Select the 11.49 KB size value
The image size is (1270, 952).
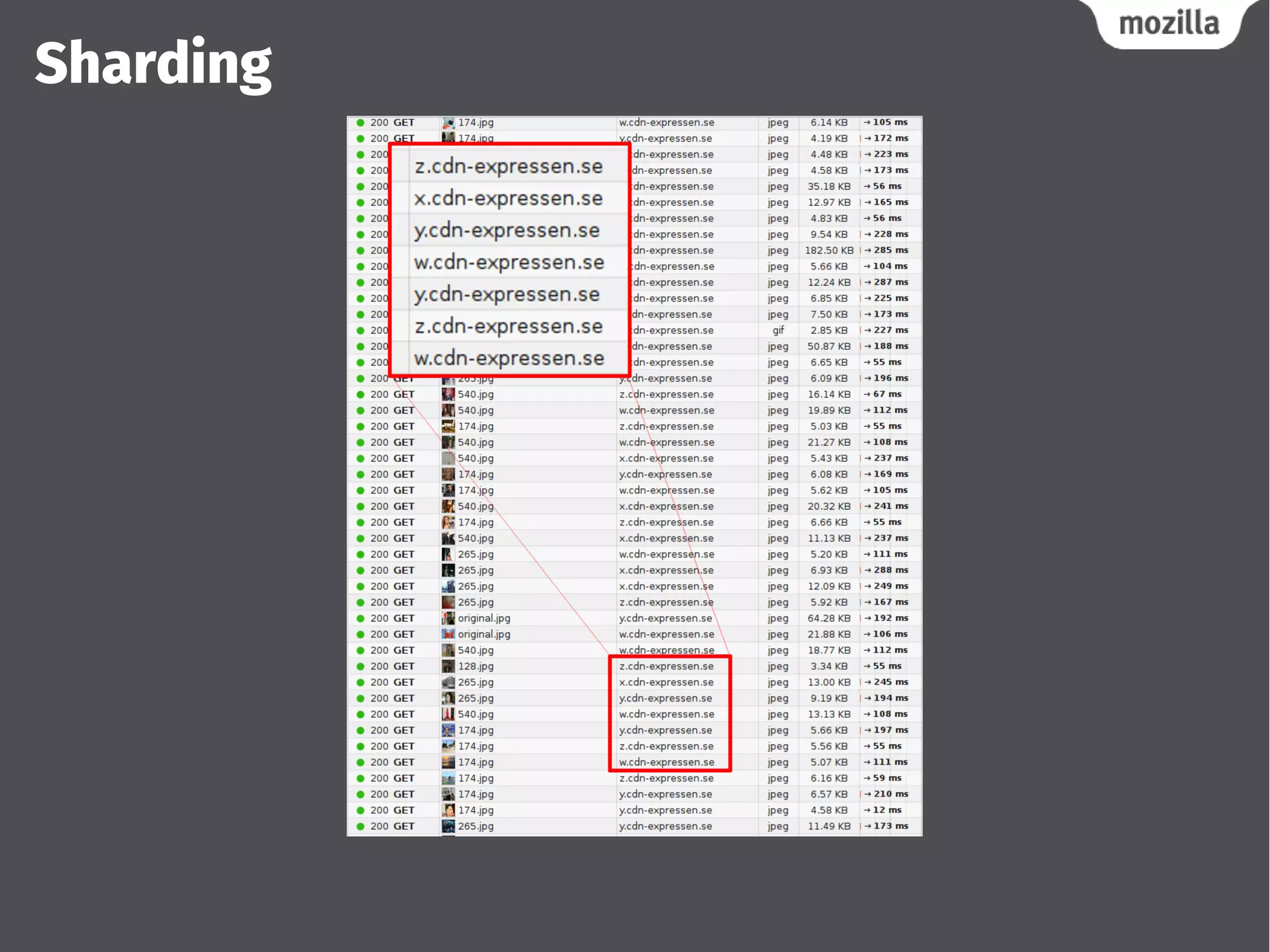click(x=829, y=827)
